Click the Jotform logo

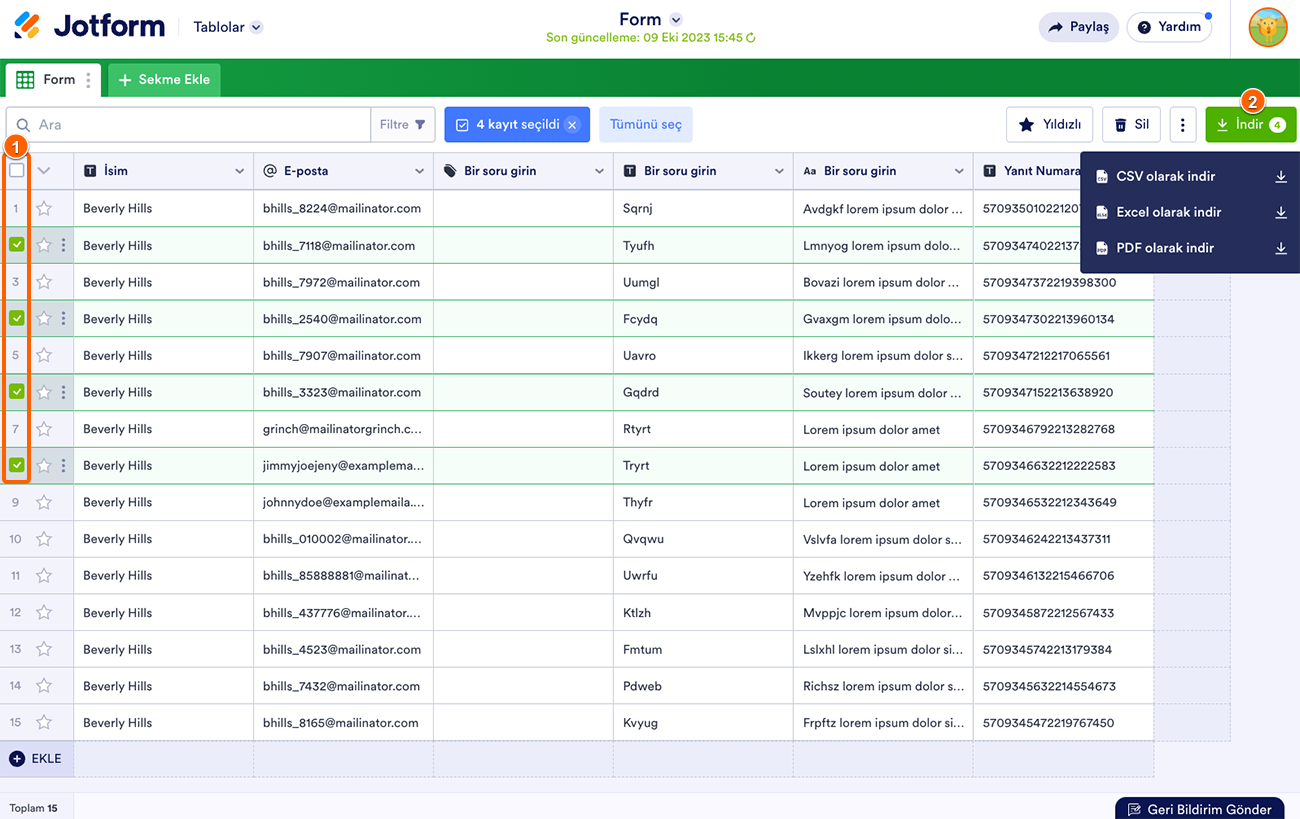point(90,26)
